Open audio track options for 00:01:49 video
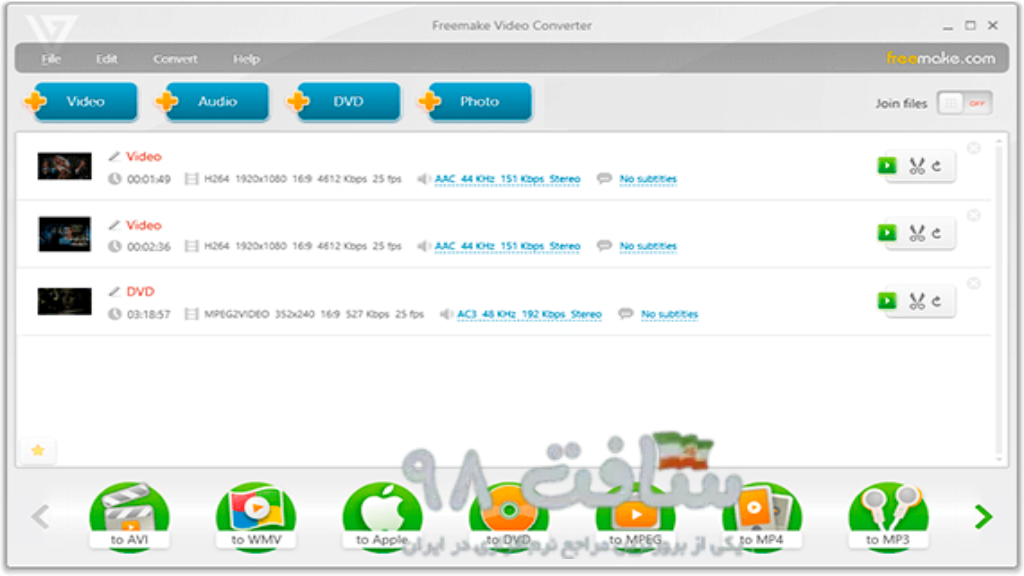This screenshot has width=1024, height=576. (x=507, y=179)
